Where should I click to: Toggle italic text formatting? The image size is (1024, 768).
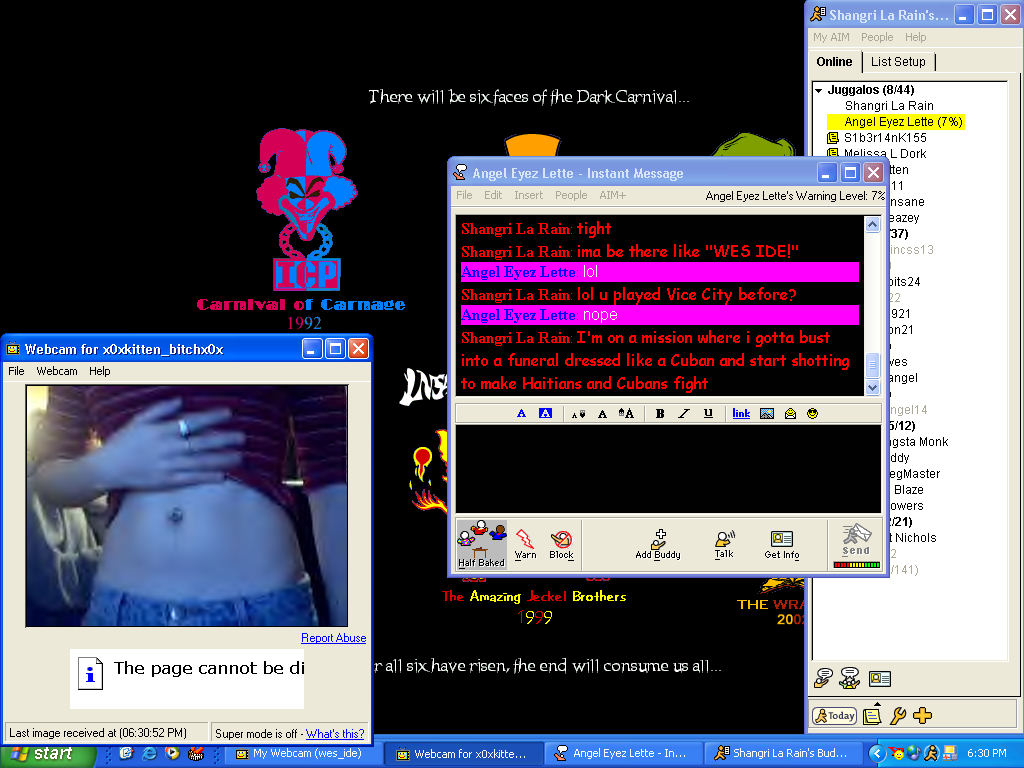684,413
